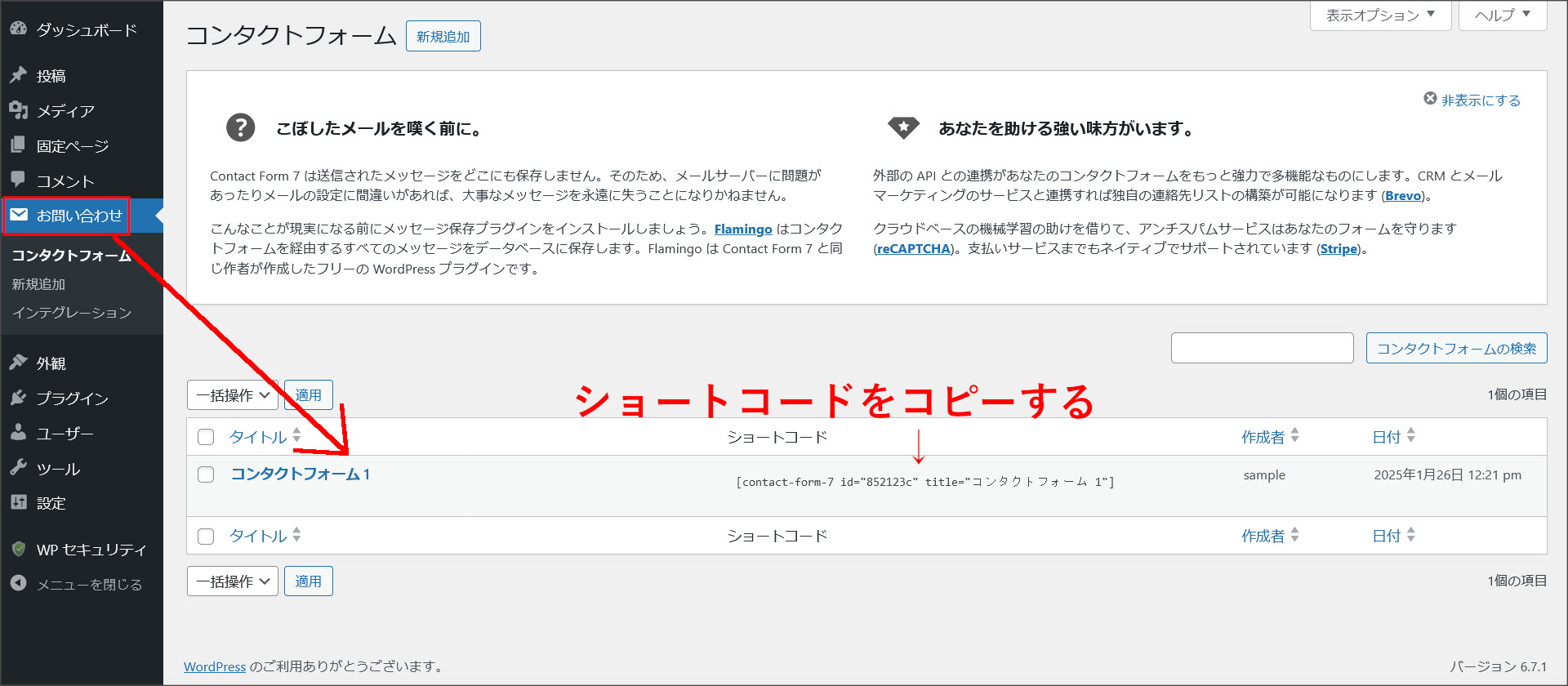Tick the select-all checkbox in table header
Screen dimensions: 1568x686
click(x=206, y=437)
